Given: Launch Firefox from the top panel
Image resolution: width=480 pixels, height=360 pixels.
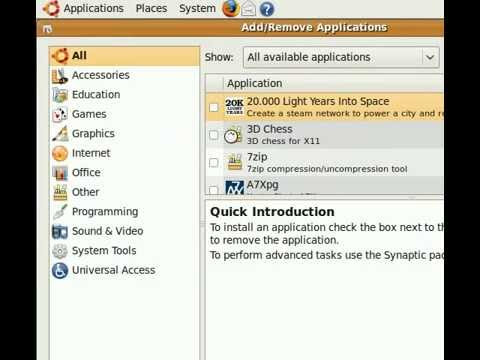Looking at the screenshot, I should 231,8.
